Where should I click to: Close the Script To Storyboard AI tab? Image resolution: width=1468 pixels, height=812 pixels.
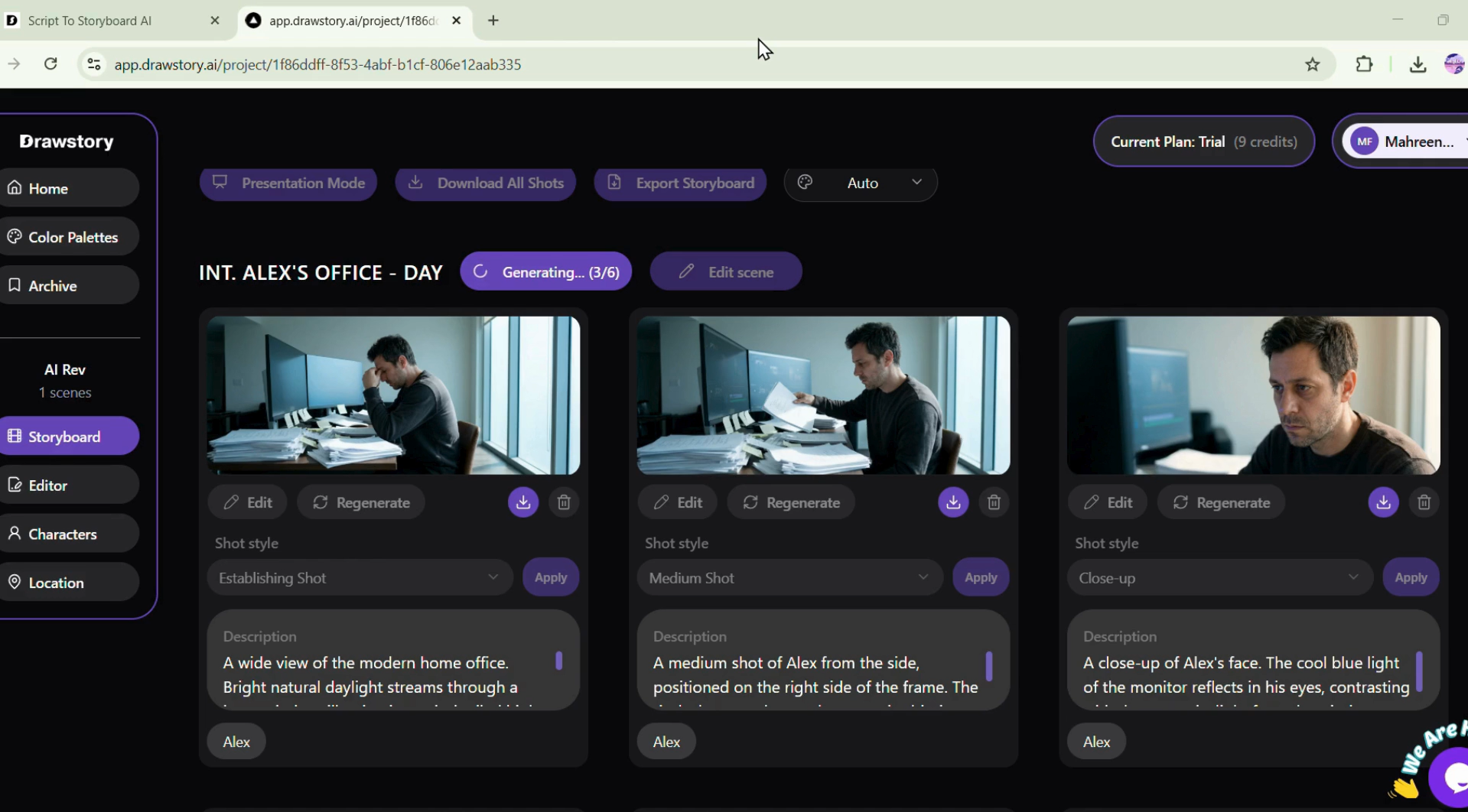click(215, 21)
